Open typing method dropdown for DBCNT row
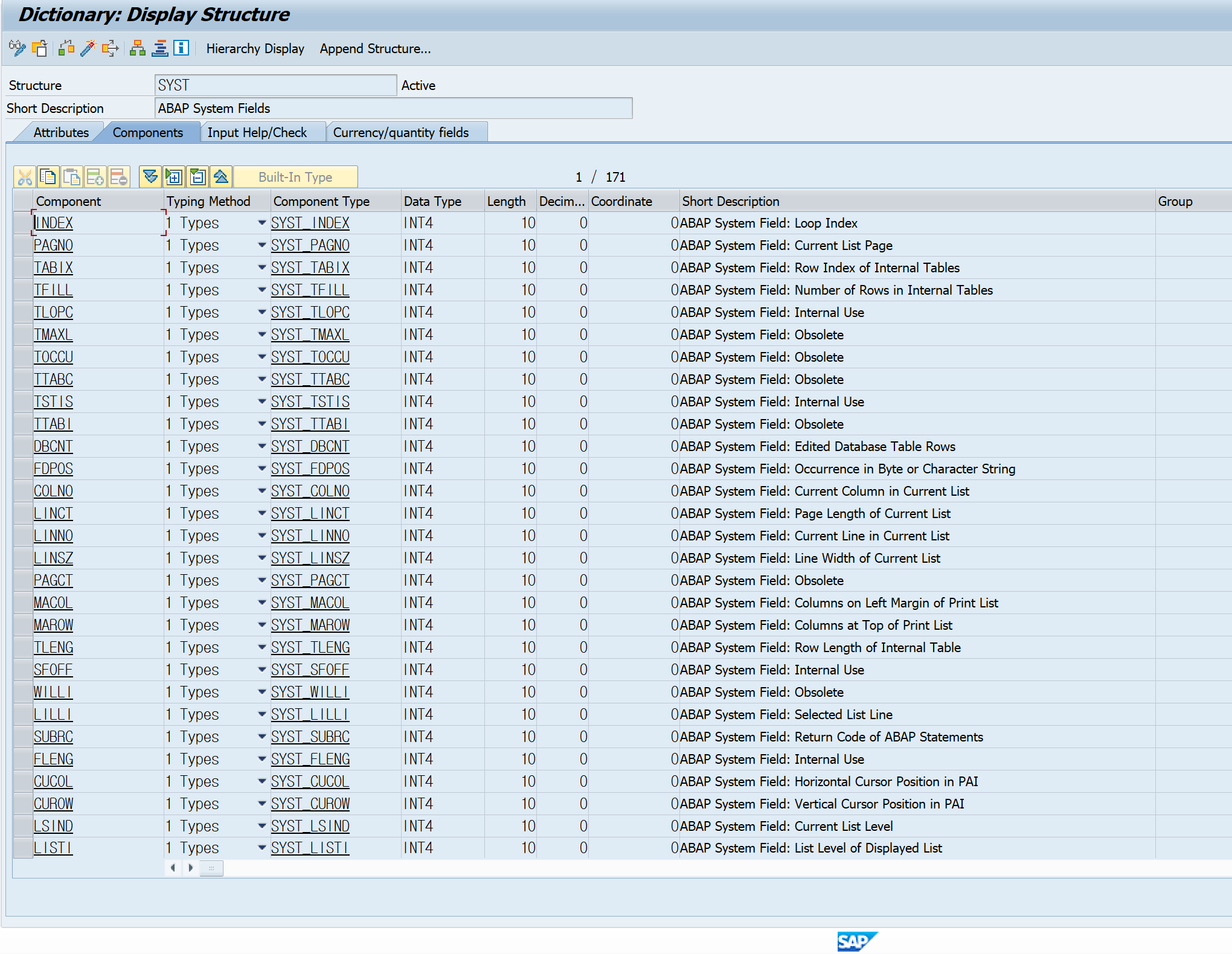This screenshot has width=1232, height=954. tap(261, 446)
